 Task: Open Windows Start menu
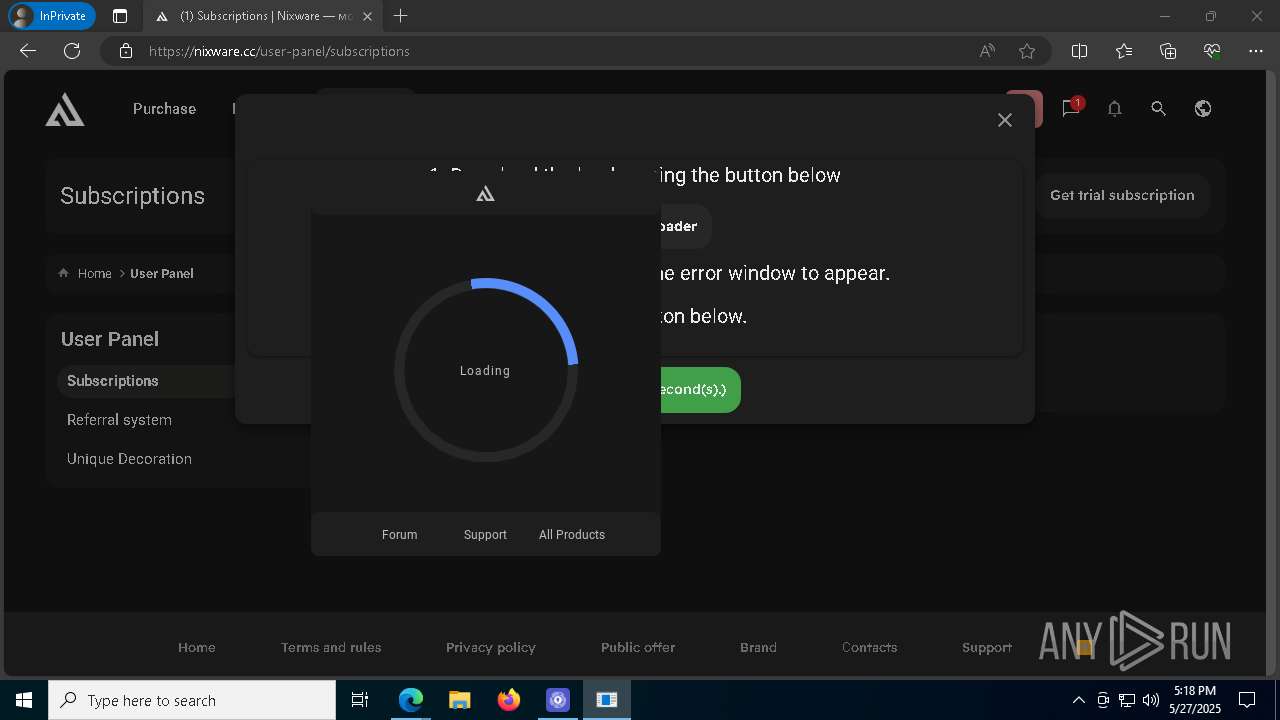24,700
